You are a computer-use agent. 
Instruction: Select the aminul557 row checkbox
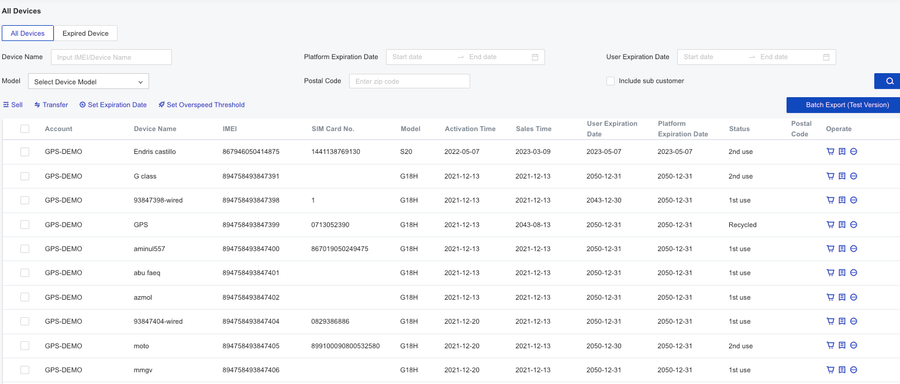point(25,249)
